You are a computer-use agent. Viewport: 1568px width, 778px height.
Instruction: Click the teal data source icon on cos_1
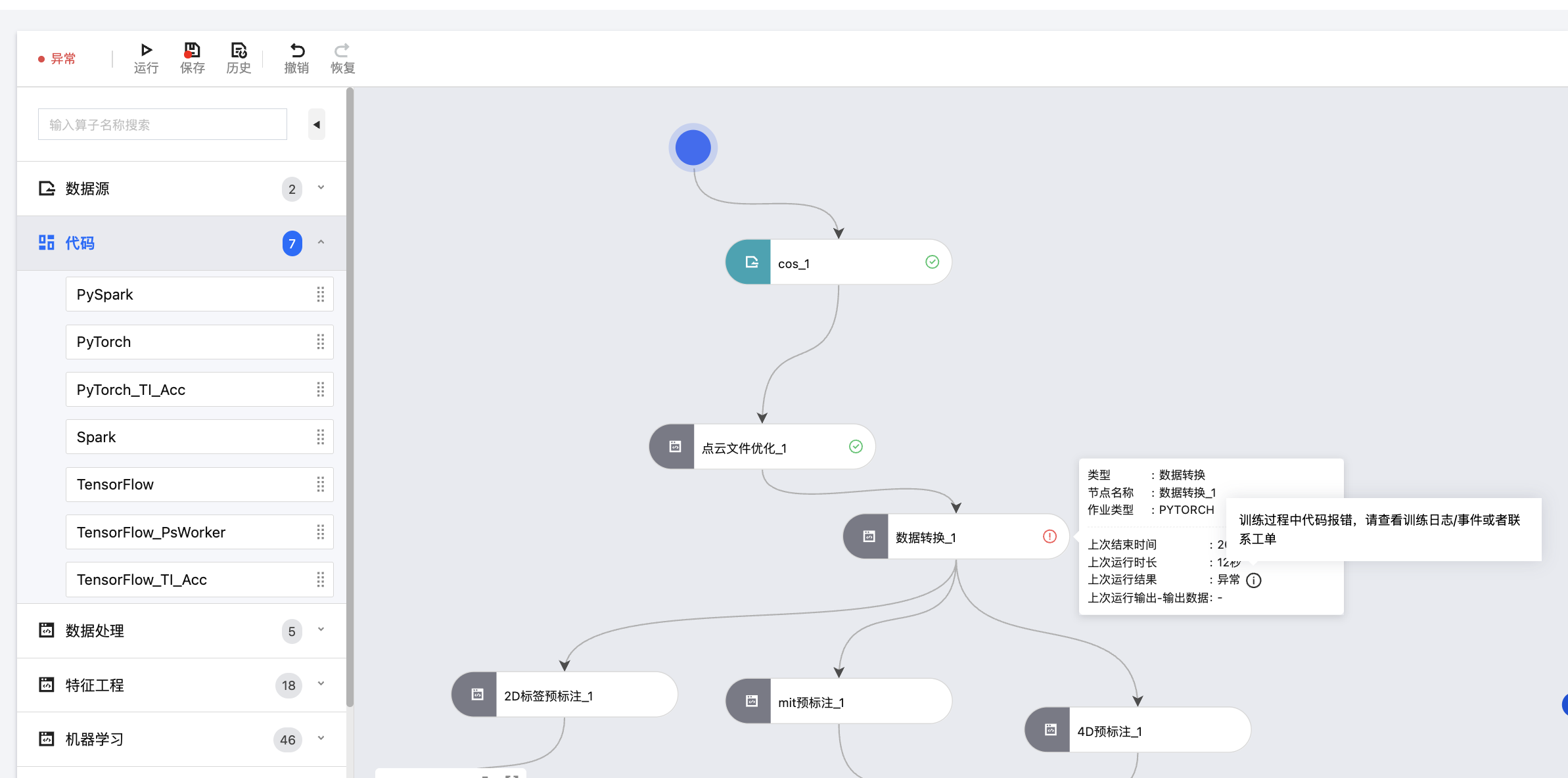(750, 262)
